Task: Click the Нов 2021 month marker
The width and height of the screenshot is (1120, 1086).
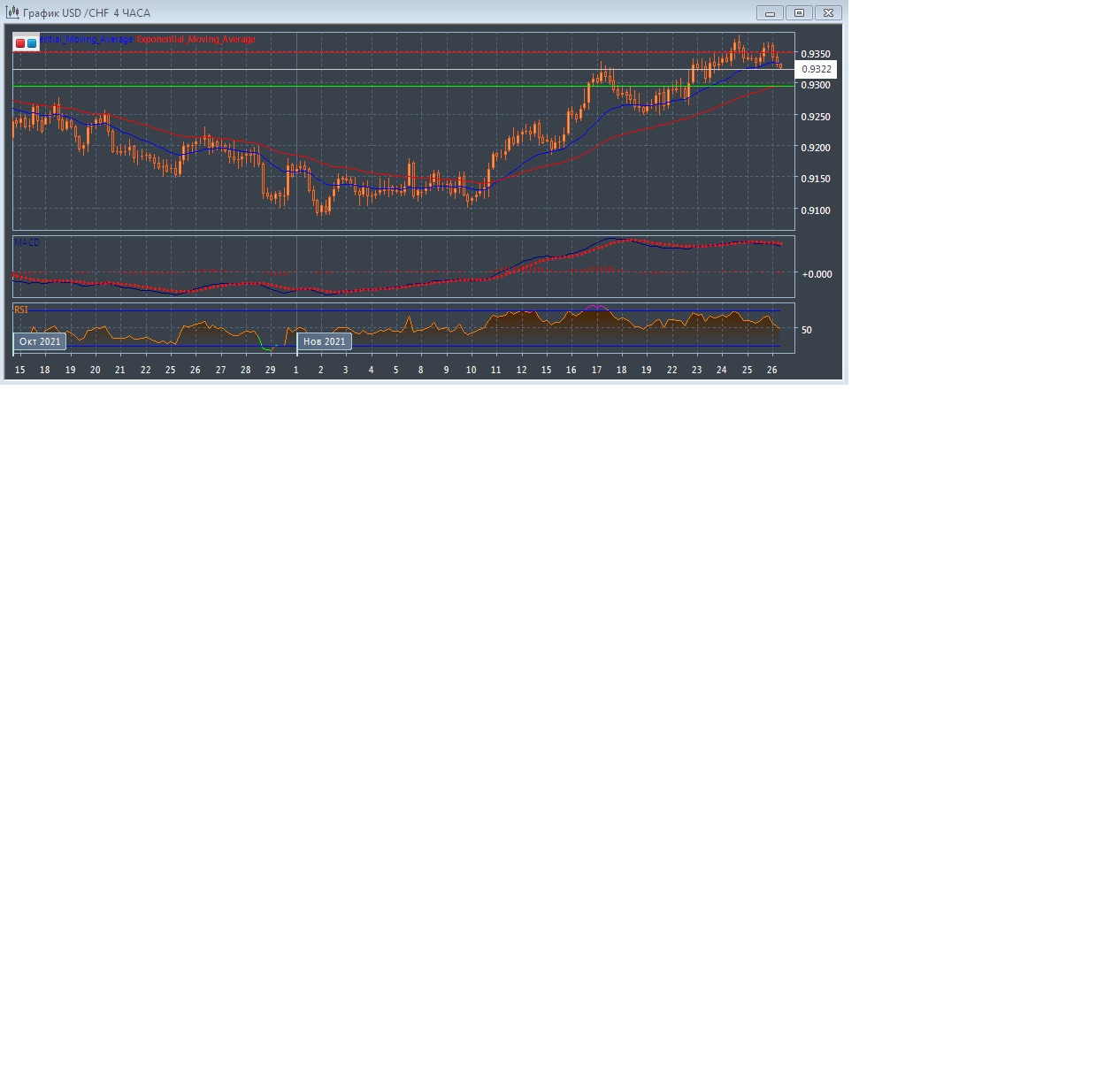Action: coord(324,341)
